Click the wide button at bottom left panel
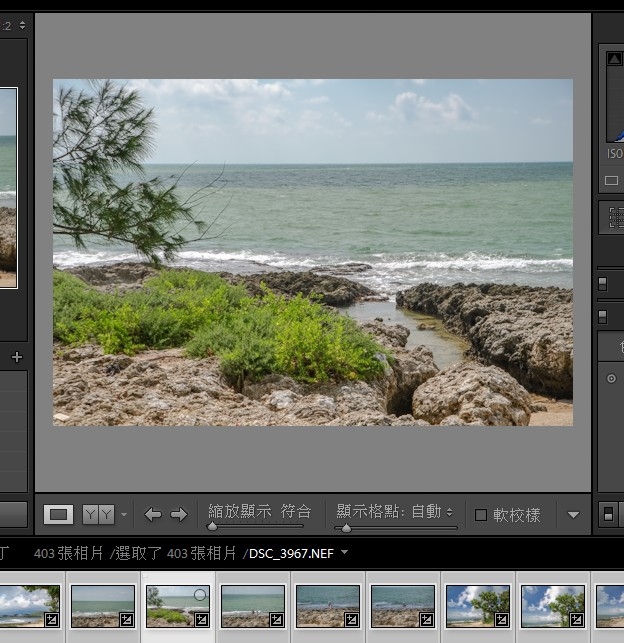Image resolution: width=624 pixels, height=643 pixels. tap(13, 514)
